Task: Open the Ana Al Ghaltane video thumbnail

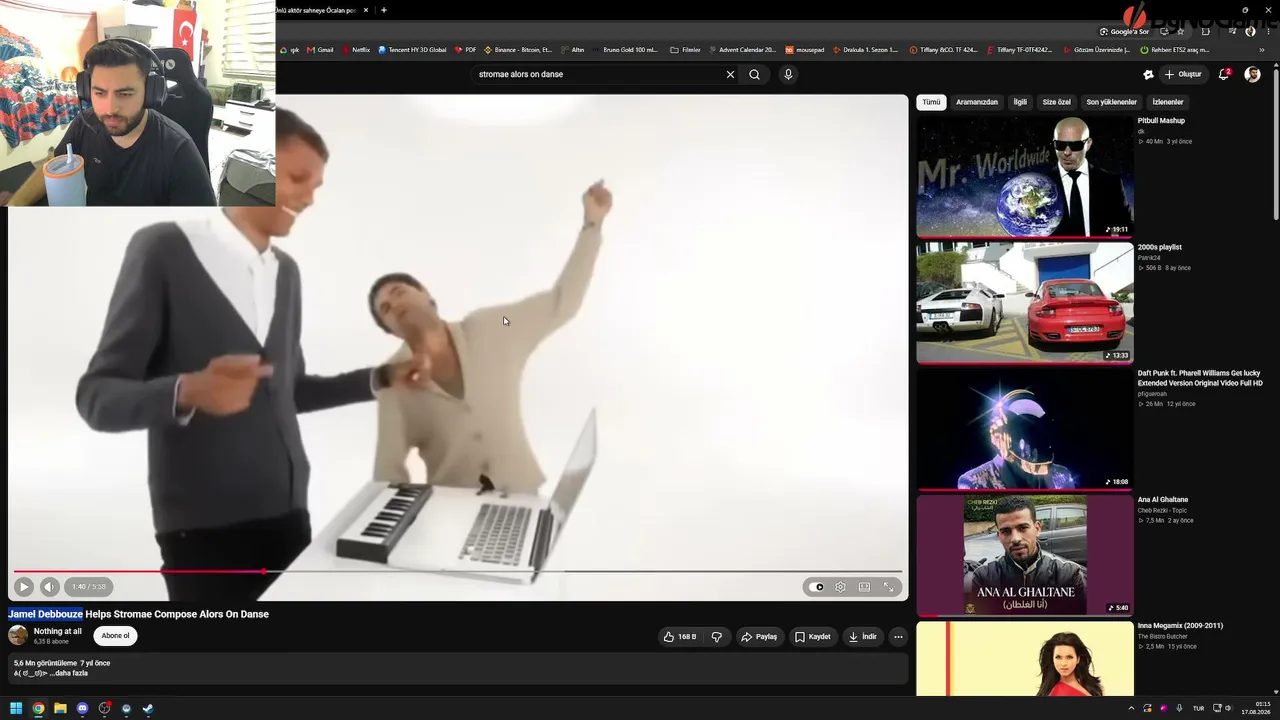Action: pyautogui.click(x=1025, y=554)
